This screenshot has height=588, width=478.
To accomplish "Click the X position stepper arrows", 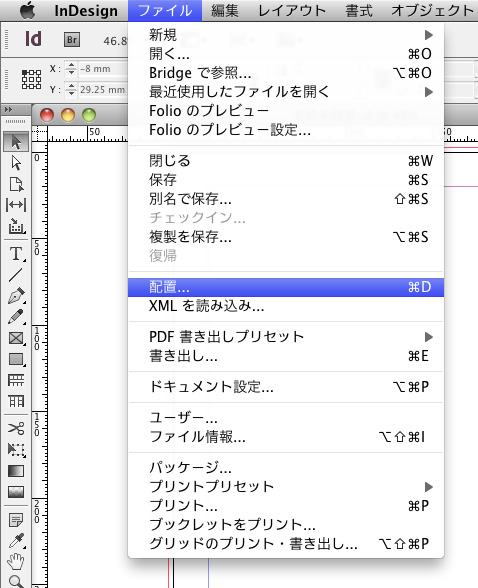I will (x=71, y=69).
